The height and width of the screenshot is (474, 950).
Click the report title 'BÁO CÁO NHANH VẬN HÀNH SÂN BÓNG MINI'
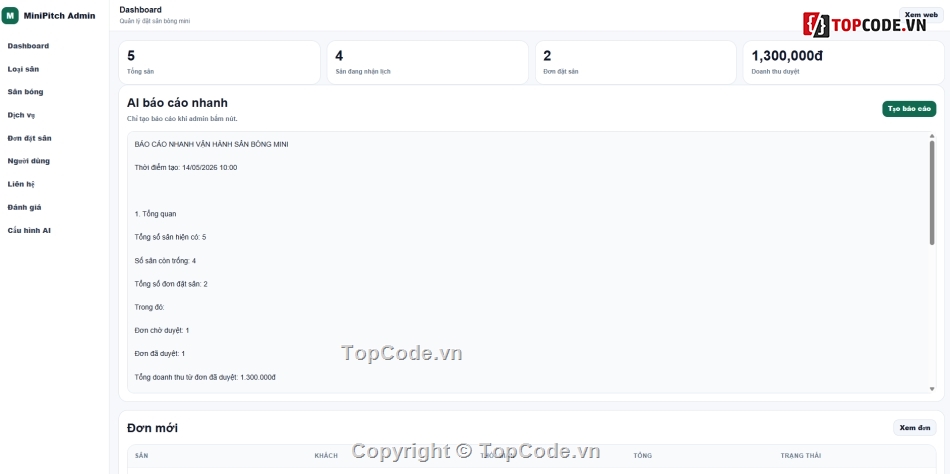(211, 144)
